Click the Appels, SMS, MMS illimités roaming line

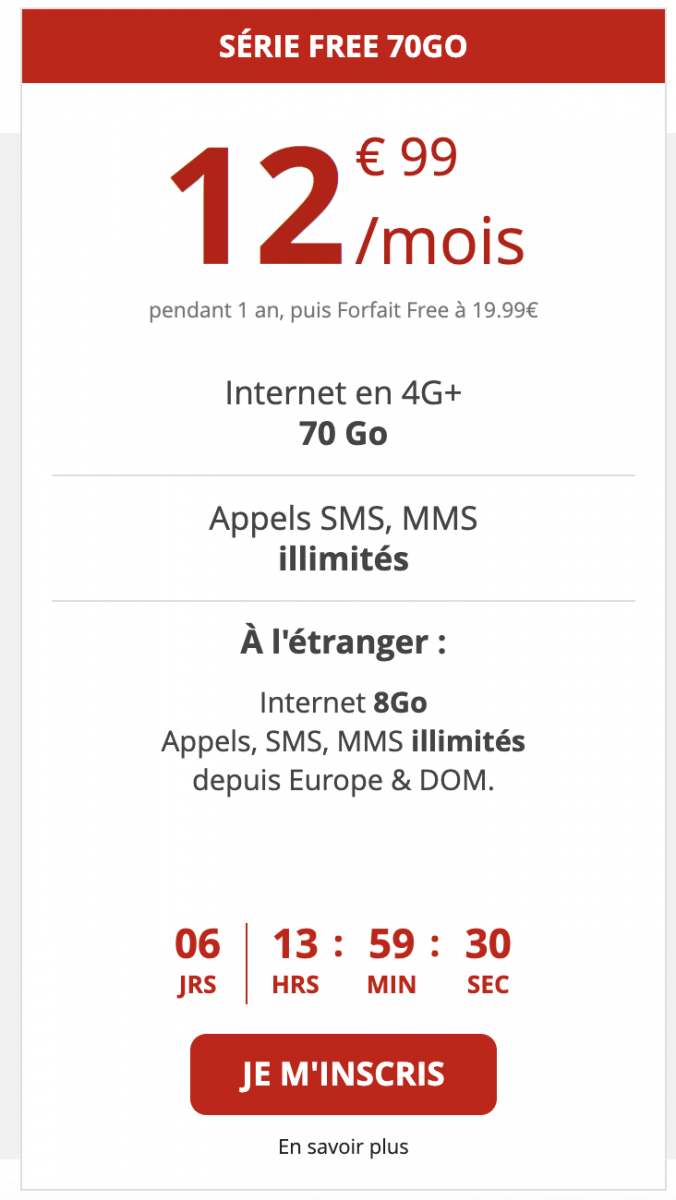coord(343,742)
